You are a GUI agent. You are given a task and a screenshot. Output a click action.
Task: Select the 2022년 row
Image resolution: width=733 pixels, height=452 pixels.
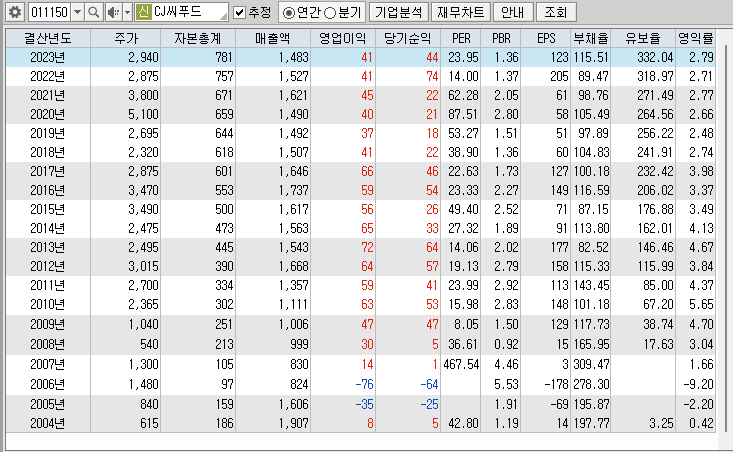[360, 76]
